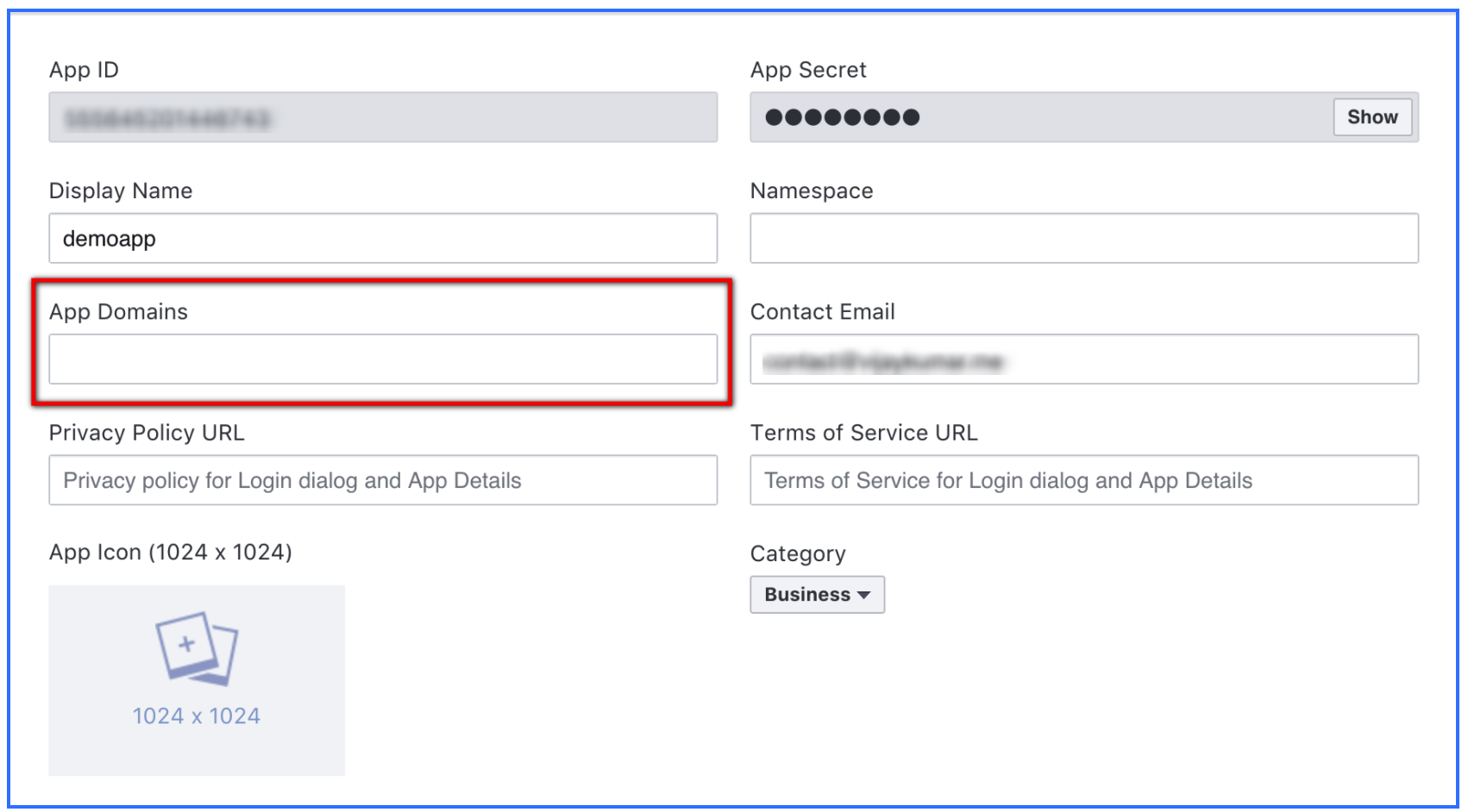The width and height of the screenshot is (1468, 812).
Task: Focus the Display Name field containing demoapp
Action: pos(382,239)
